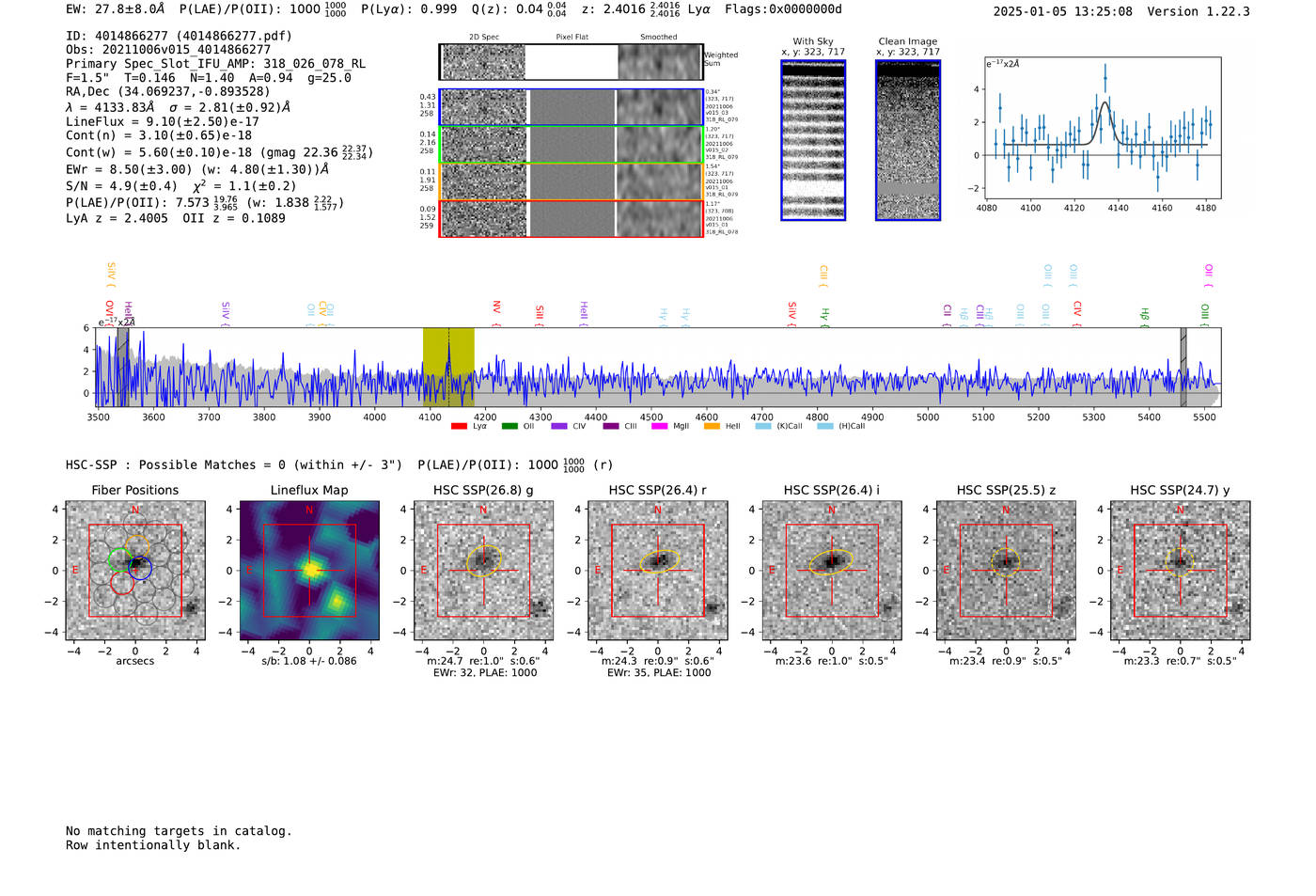Click the green OII legend swatch
Screen dimensions: 1316x896
[x=509, y=426]
